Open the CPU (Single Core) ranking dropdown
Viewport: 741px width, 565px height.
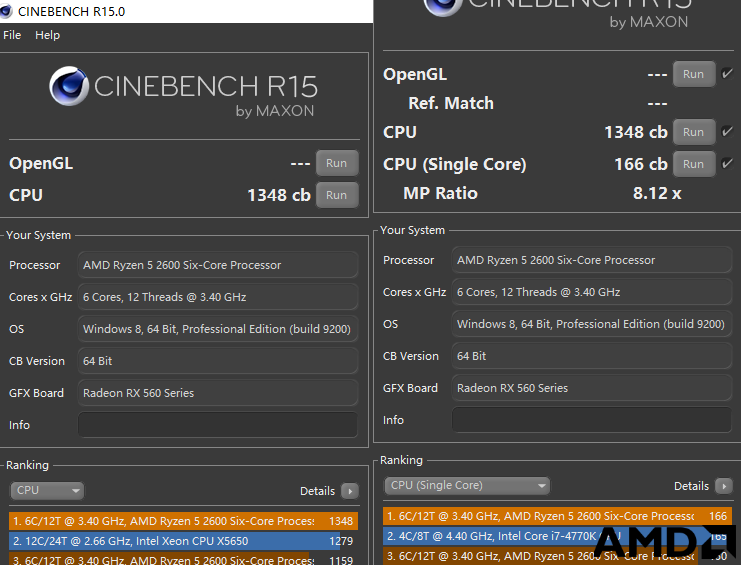(x=467, y=486)
